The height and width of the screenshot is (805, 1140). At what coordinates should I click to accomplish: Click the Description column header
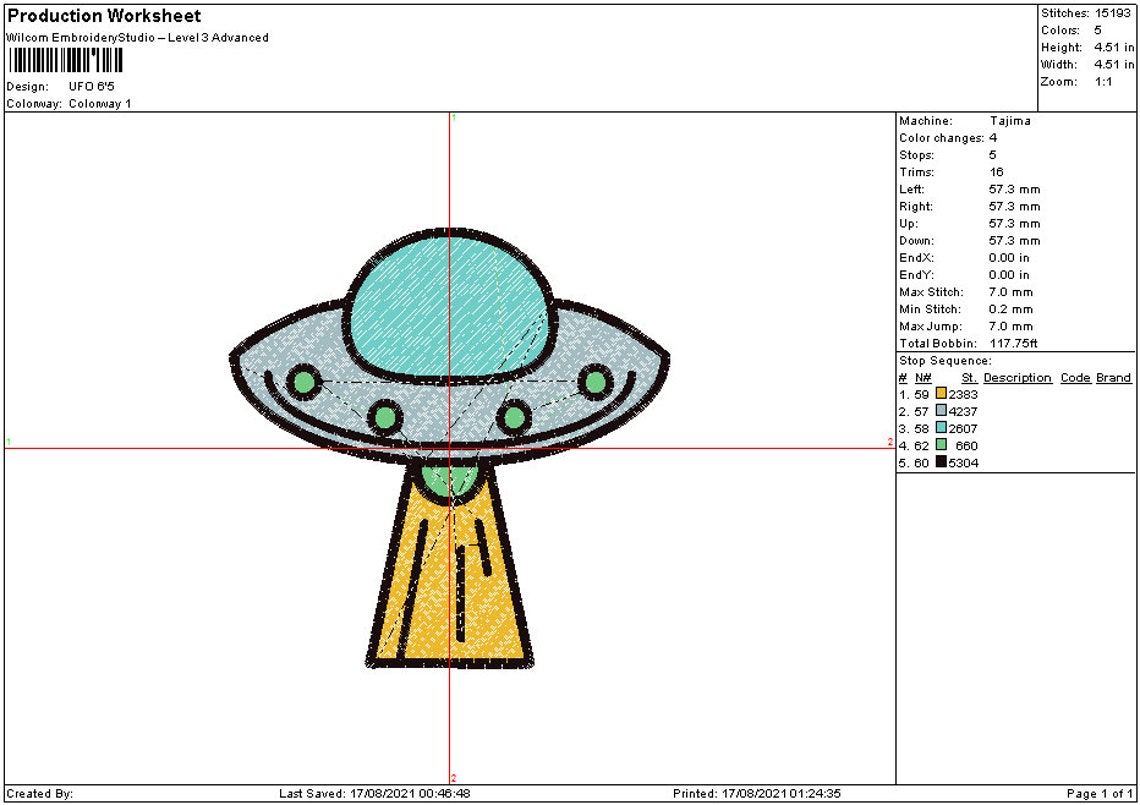click(x=1019, y=377)
